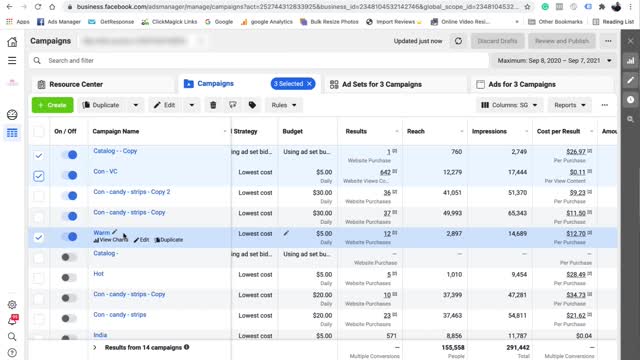Open the Hot campaign link
The image size is (640, 360).
(98, 273)
